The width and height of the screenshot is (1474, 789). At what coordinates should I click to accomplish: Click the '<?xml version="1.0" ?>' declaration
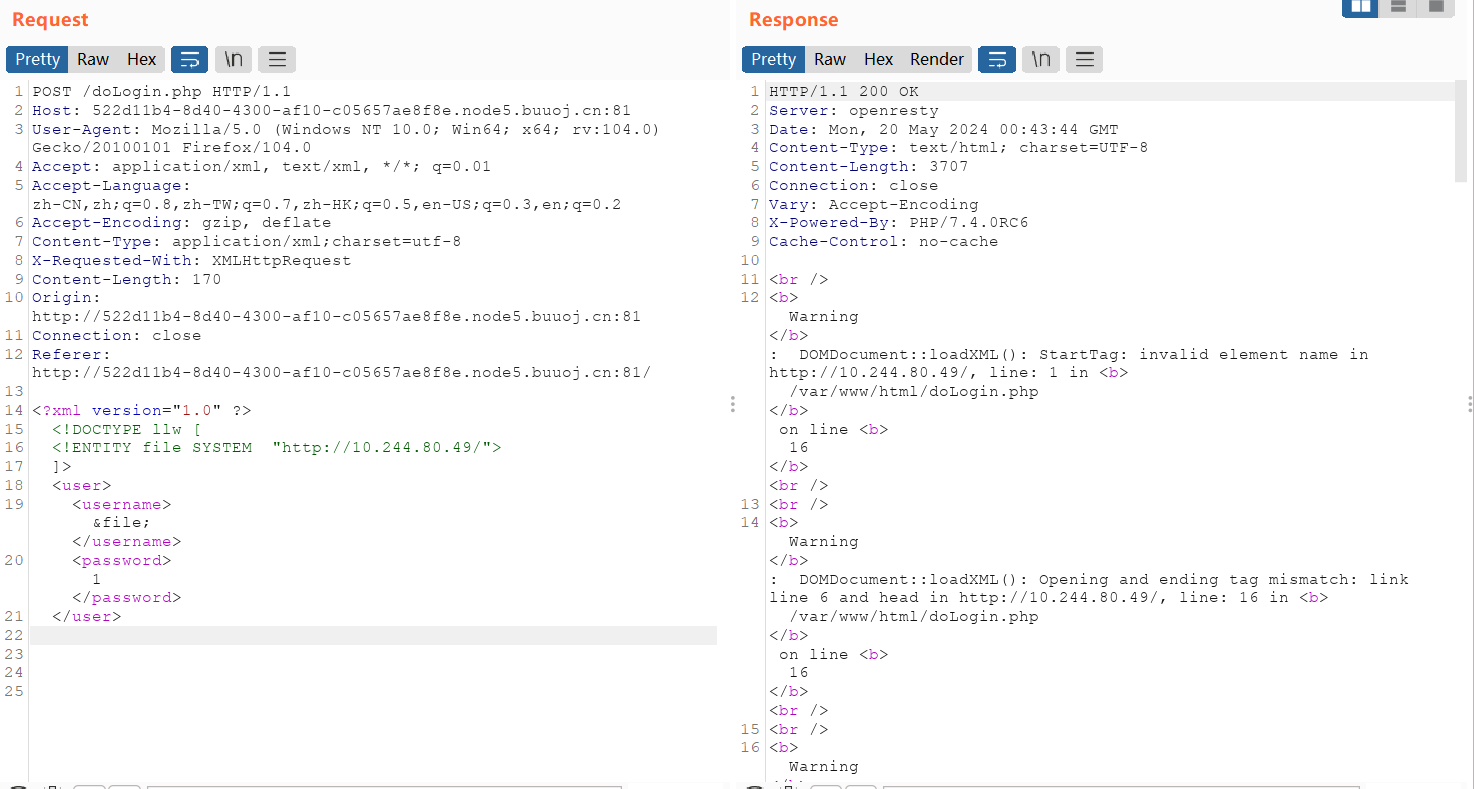pos(141,411)
